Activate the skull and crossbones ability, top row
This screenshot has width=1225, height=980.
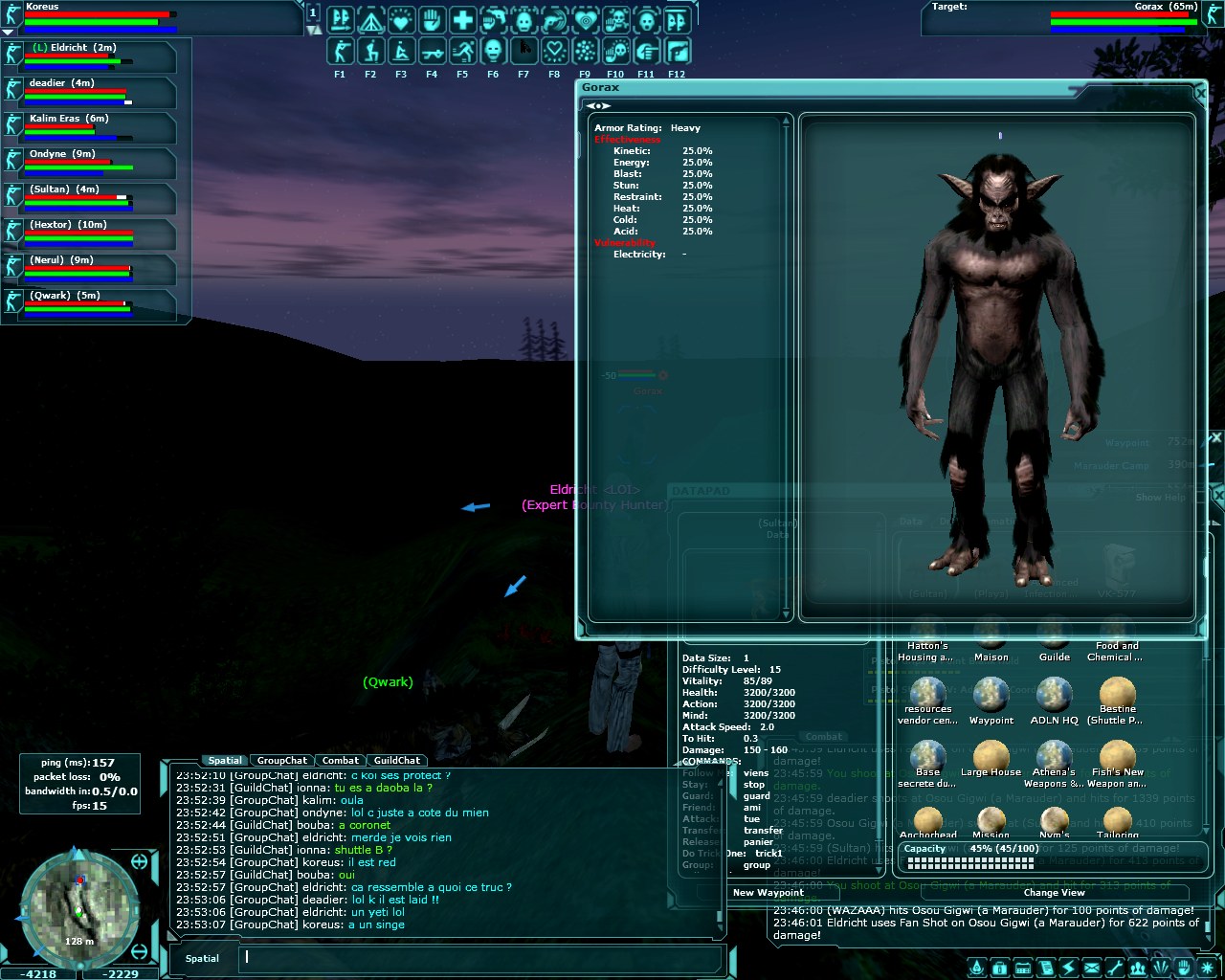coord(615,20)
